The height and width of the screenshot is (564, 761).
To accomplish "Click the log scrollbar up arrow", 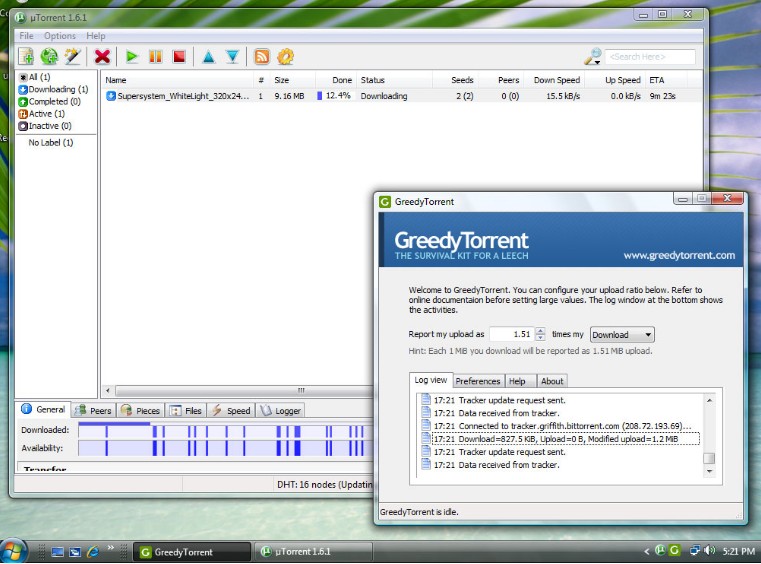I will (x=709, y=400).
